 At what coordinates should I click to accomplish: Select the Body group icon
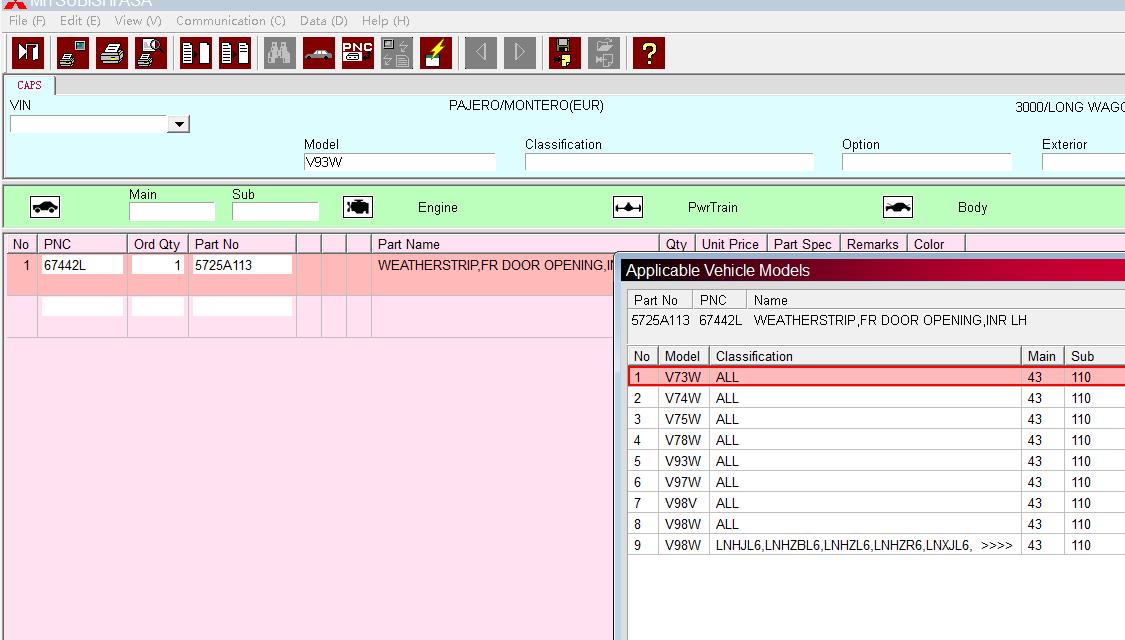(x=898, y=207)
